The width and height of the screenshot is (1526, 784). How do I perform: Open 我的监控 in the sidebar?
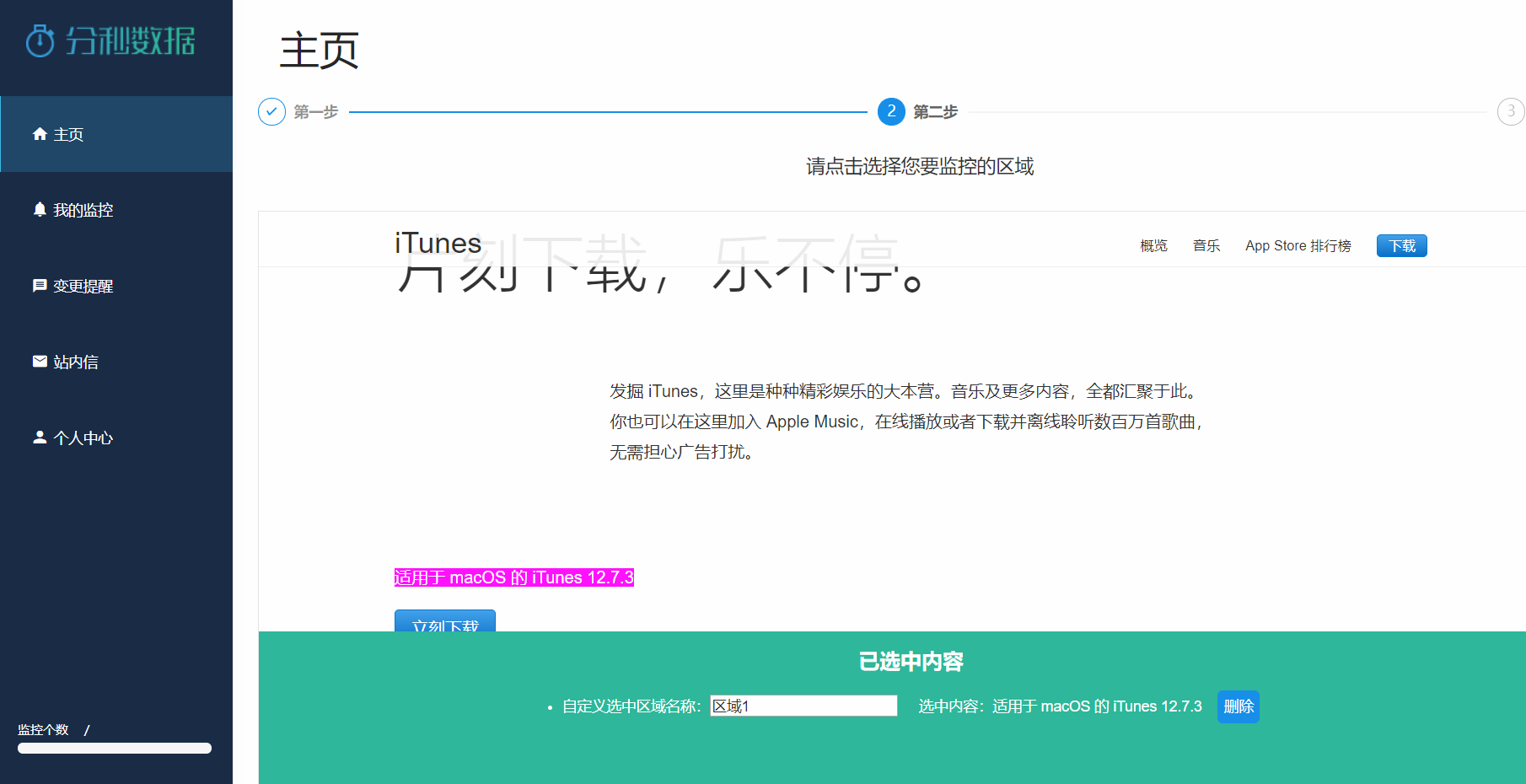click(x=116, y=210)
